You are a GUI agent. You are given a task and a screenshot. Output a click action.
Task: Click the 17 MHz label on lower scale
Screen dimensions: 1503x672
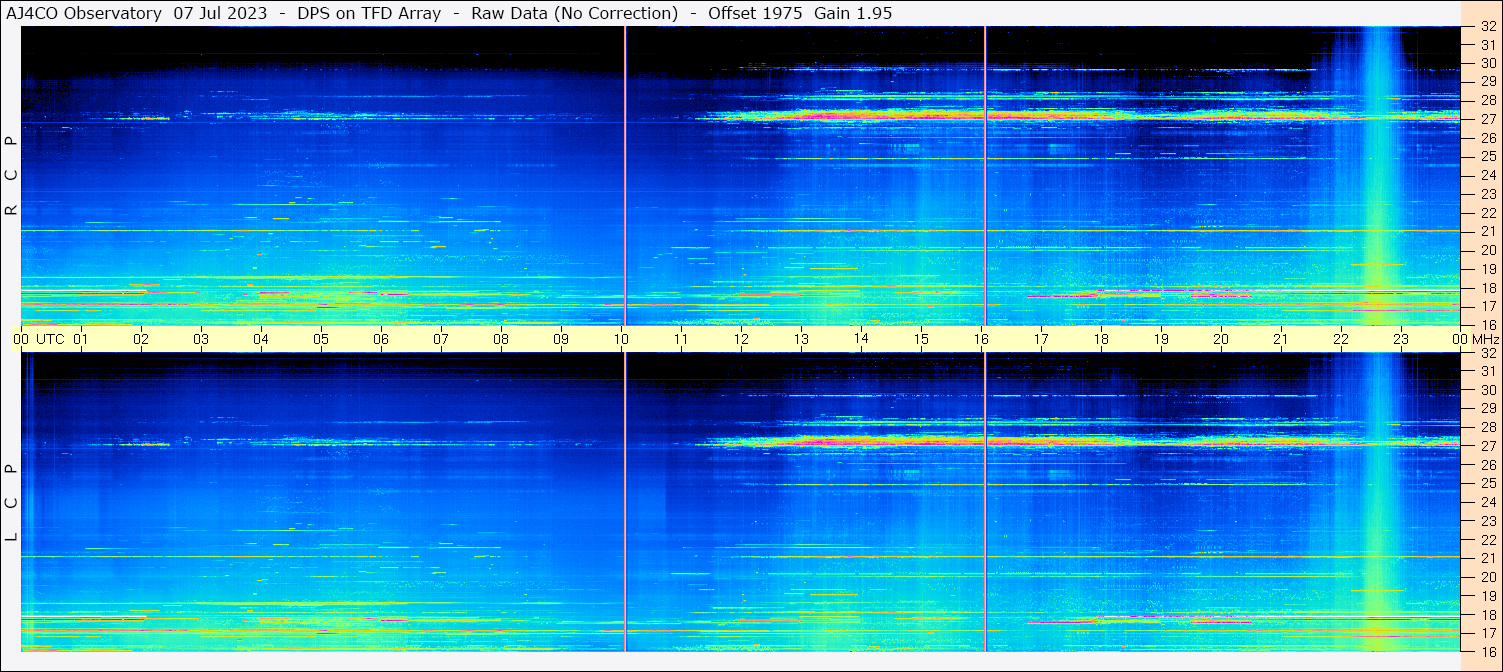1488,633
